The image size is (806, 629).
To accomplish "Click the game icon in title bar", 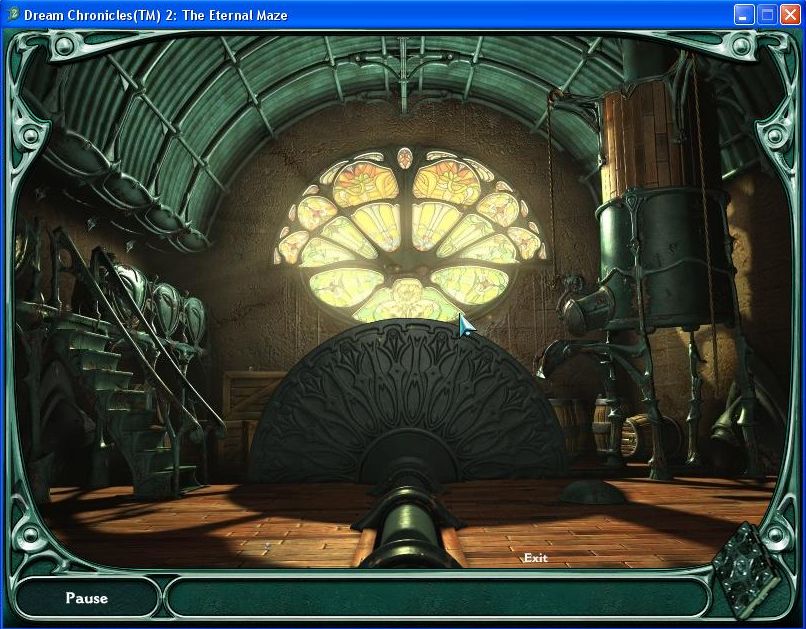I will [x=14, y=14].
